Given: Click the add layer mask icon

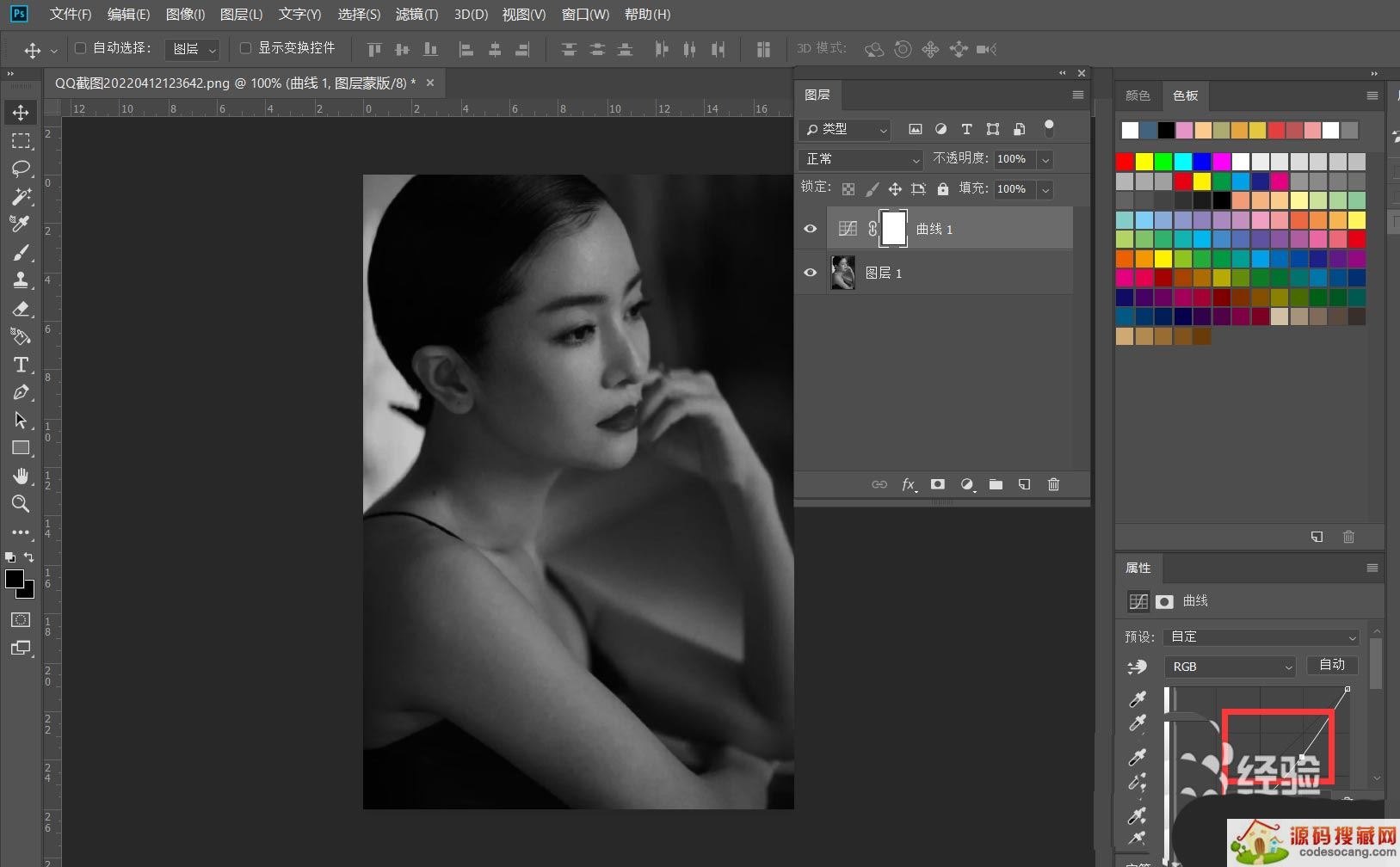Looking at the screenshot, I should [938, 485].
